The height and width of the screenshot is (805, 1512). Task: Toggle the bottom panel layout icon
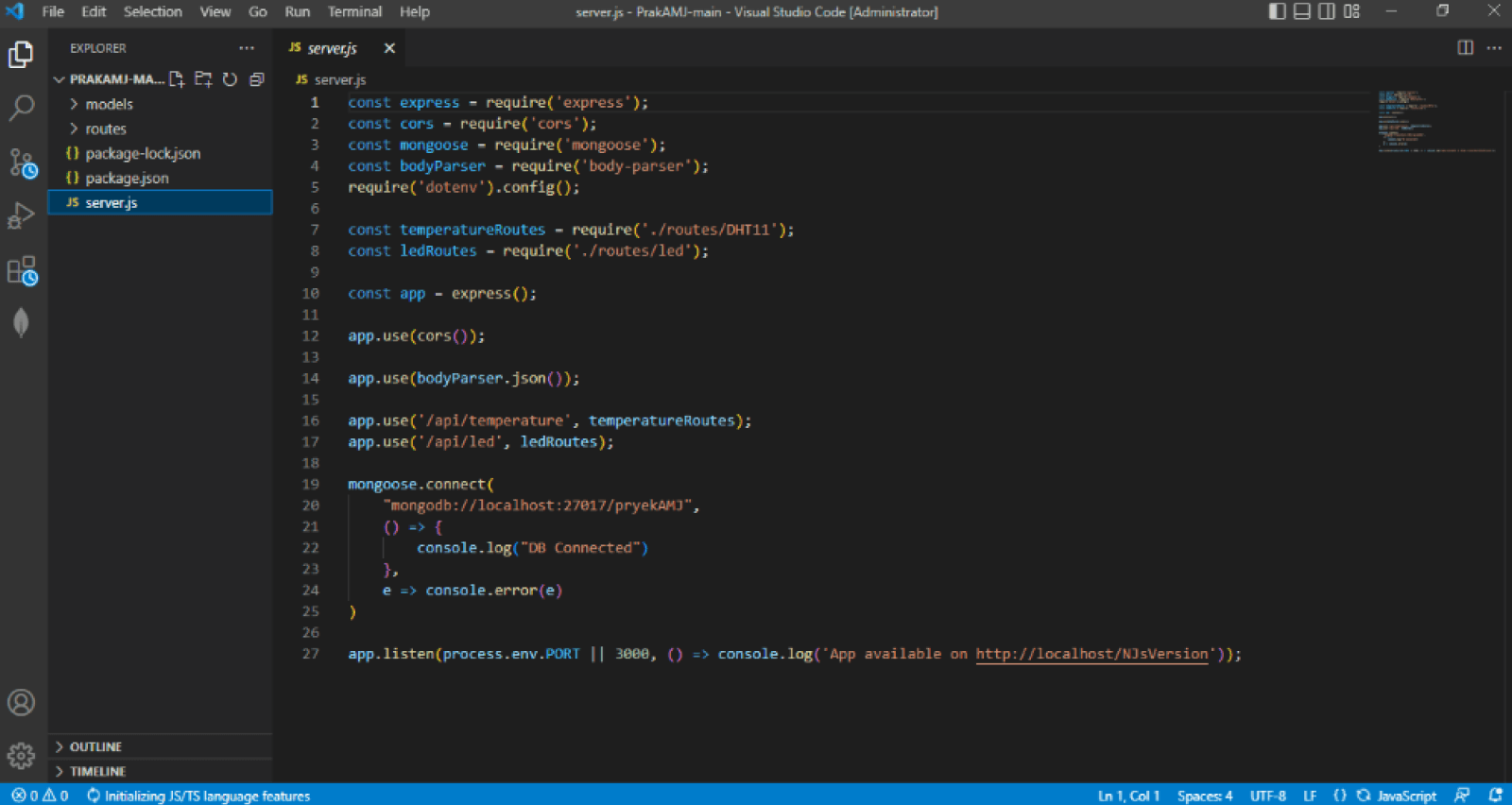(1302, 11)
